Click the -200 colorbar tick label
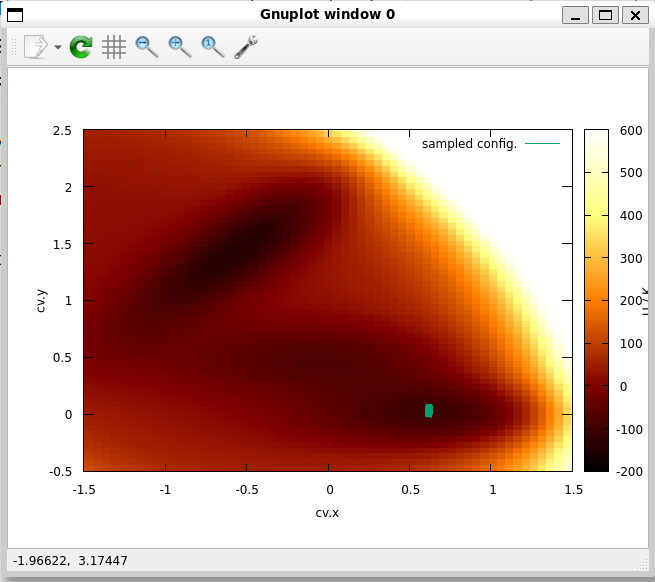The height and width of the screenshot is (582, 655). tap(629, 472)
